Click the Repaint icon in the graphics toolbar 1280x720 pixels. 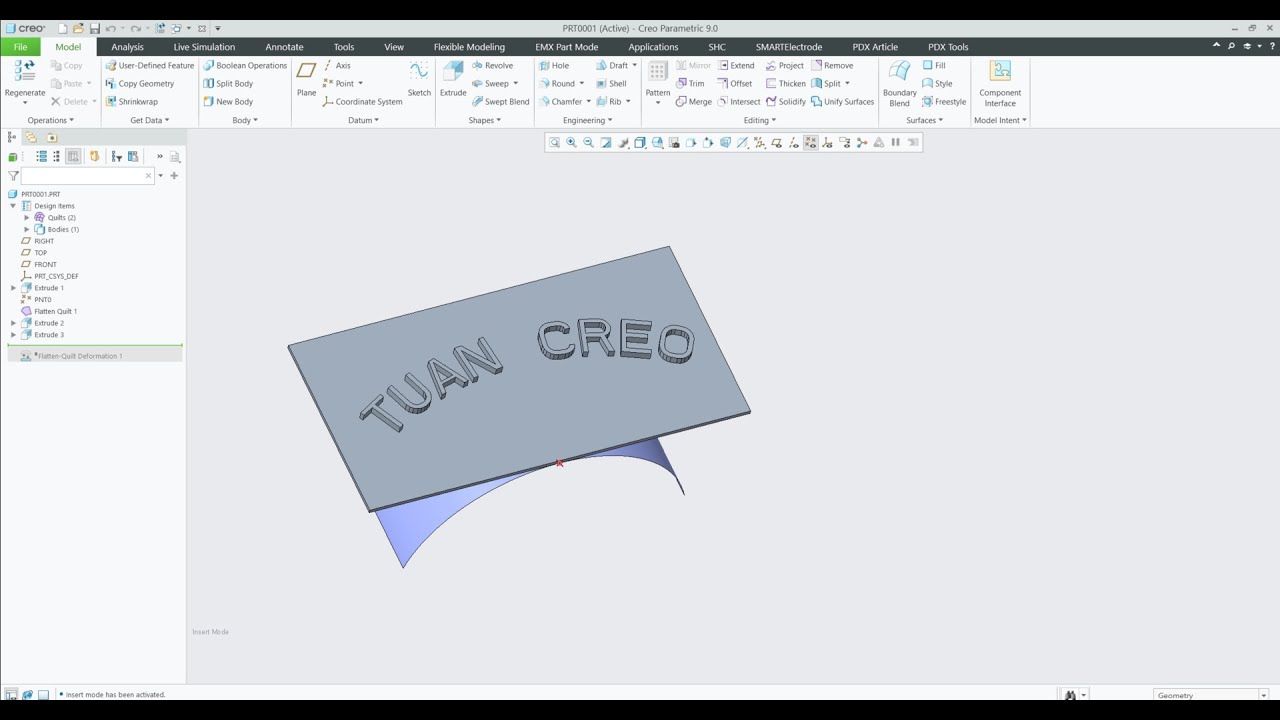point(605,142)
